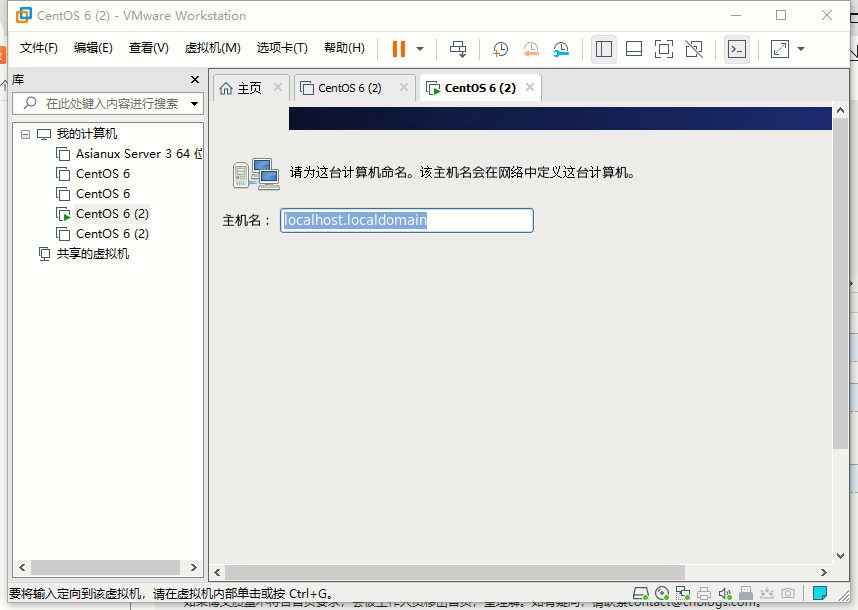The image size is (858, 610).
Task: Click VM view scroll down arrow
Action: (840, 556)
